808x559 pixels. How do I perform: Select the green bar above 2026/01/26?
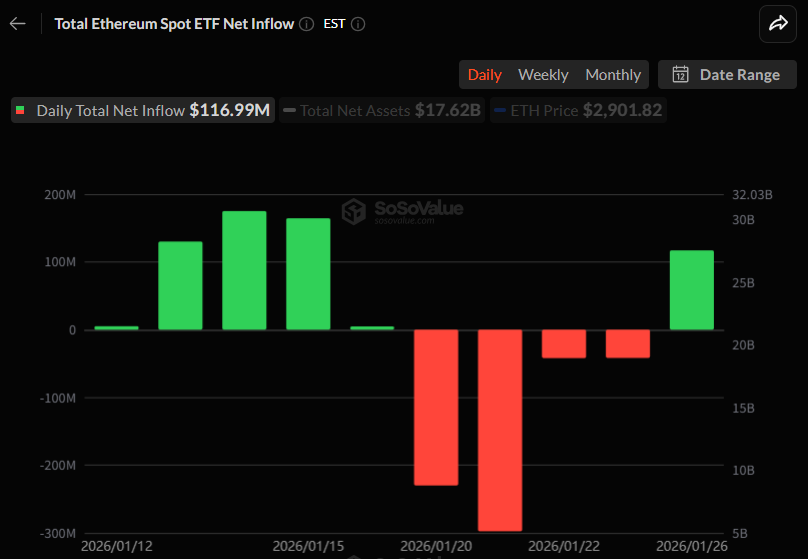point(692,290)
